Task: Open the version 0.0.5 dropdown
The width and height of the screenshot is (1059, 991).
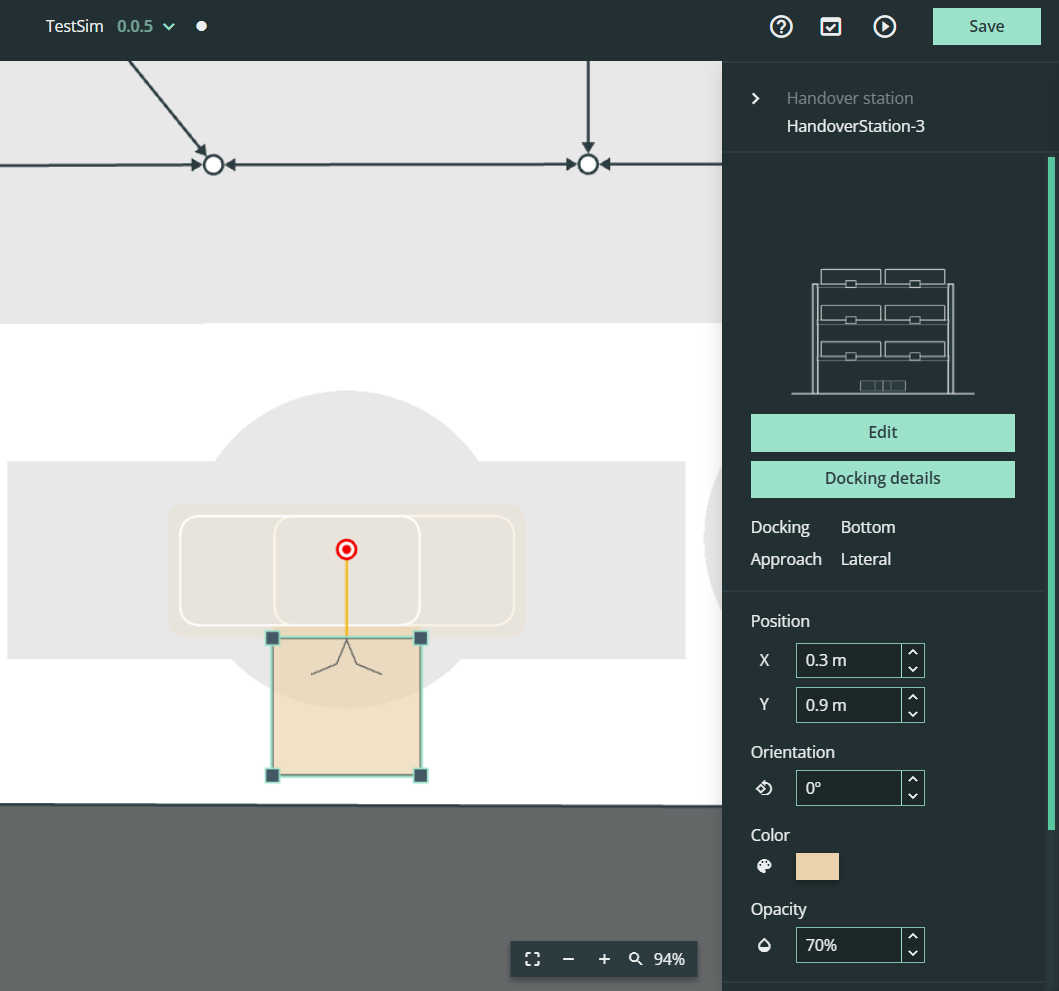Action: coord(146,26)
